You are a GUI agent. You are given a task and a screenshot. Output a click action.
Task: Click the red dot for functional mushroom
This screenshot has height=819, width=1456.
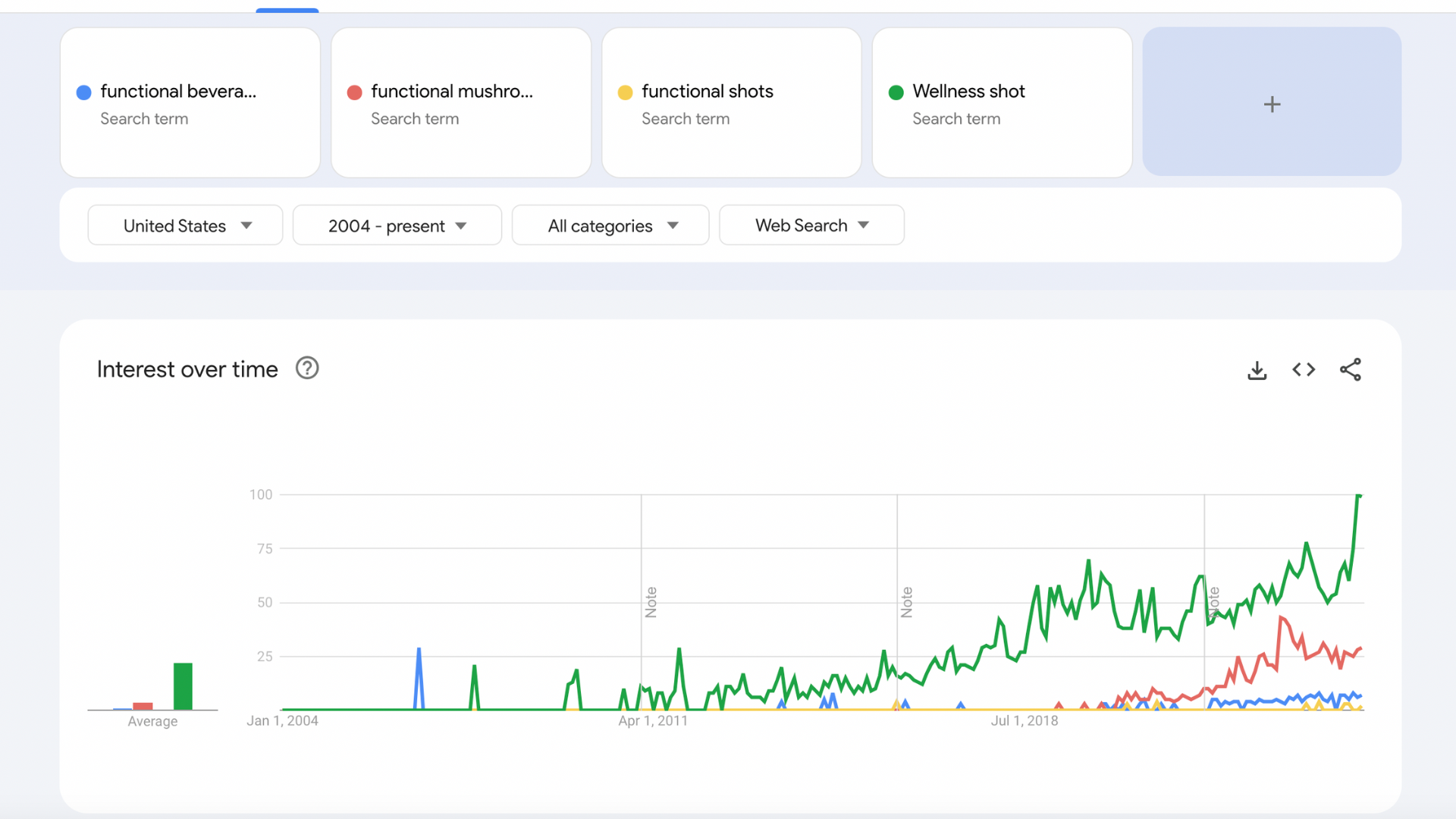pos(354,93)
